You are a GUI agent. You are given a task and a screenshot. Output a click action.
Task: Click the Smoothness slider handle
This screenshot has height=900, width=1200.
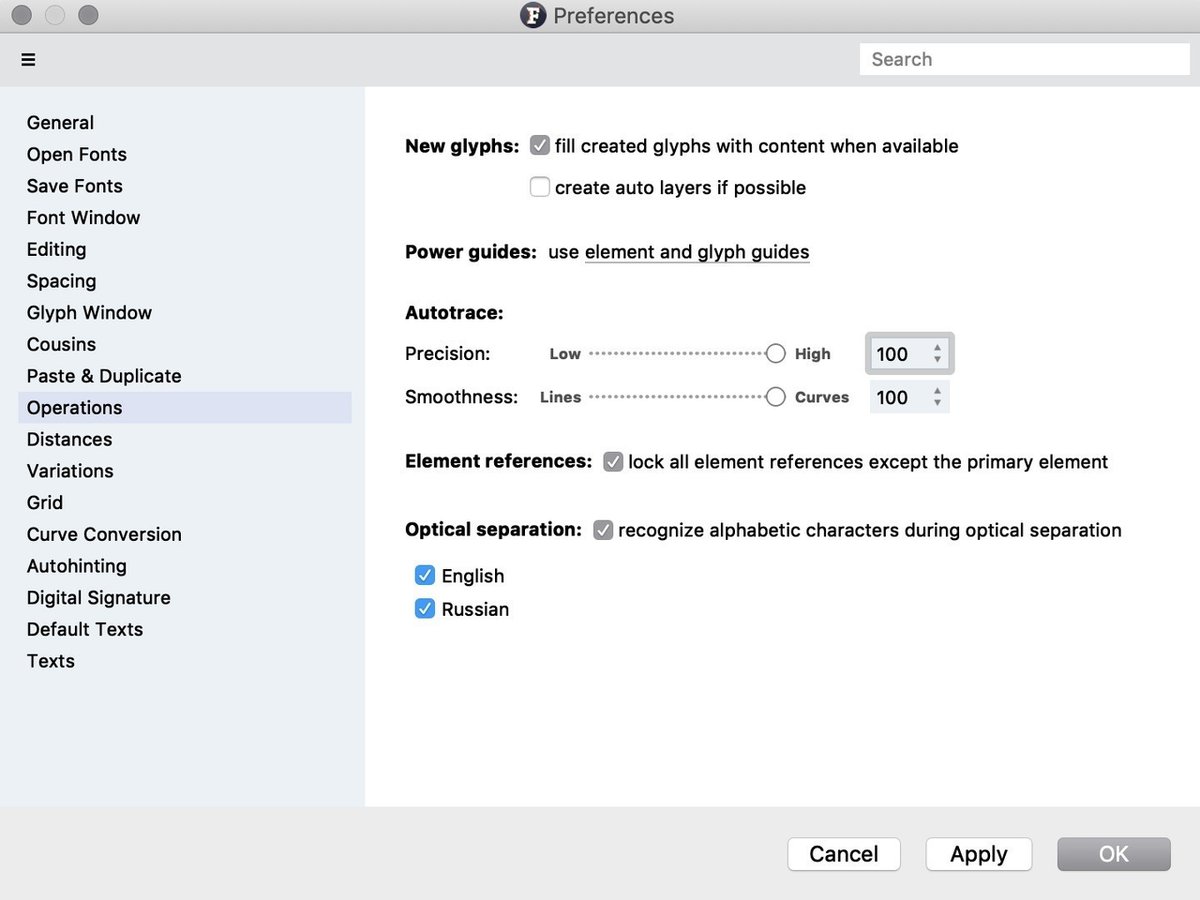(x=775, y=397)
